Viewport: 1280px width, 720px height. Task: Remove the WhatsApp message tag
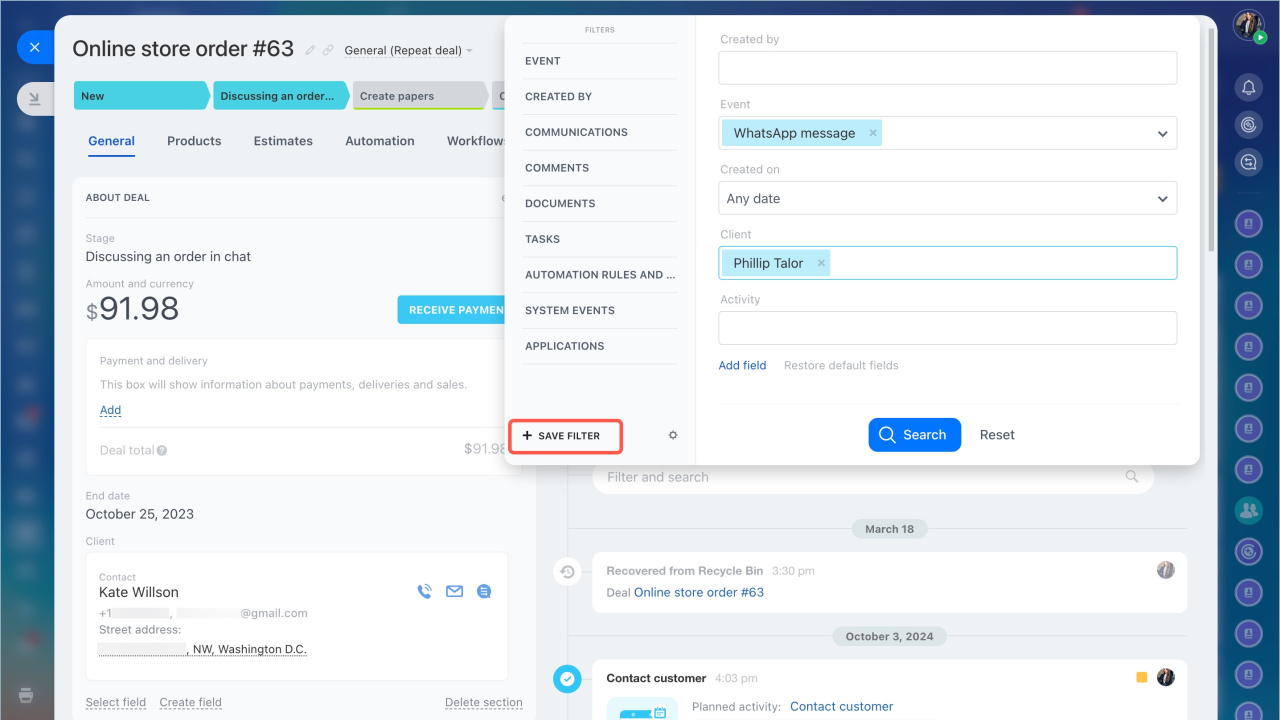coord(873,133)
